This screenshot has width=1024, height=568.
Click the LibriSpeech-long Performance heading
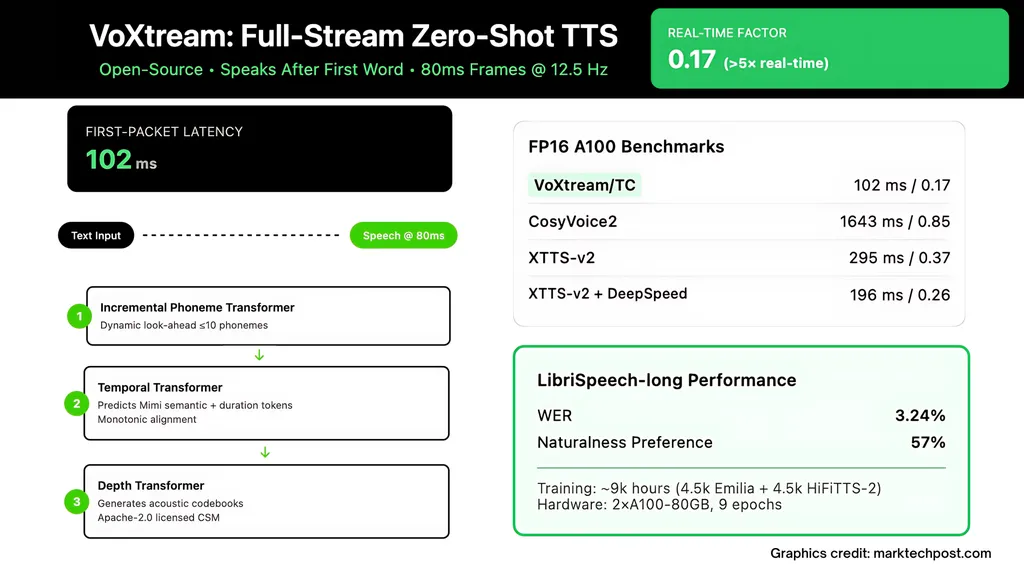click(x=666, y=380)
